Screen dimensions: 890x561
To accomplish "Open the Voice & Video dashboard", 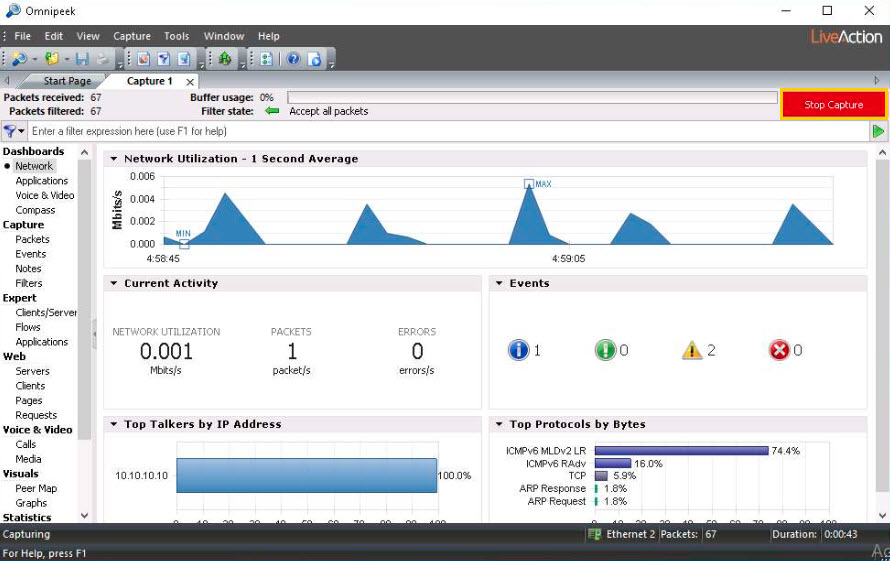I will (45, 195).
